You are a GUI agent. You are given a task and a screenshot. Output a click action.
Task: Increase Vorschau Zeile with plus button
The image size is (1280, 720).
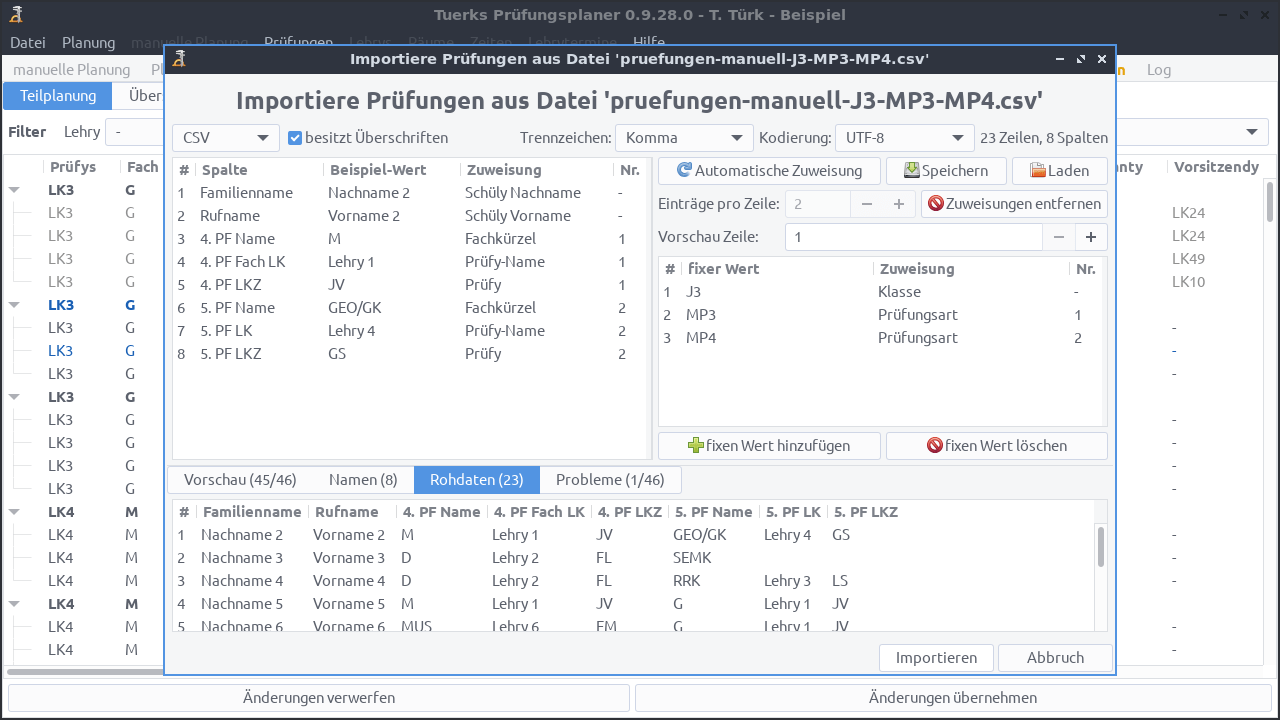tap(1090, 237)
